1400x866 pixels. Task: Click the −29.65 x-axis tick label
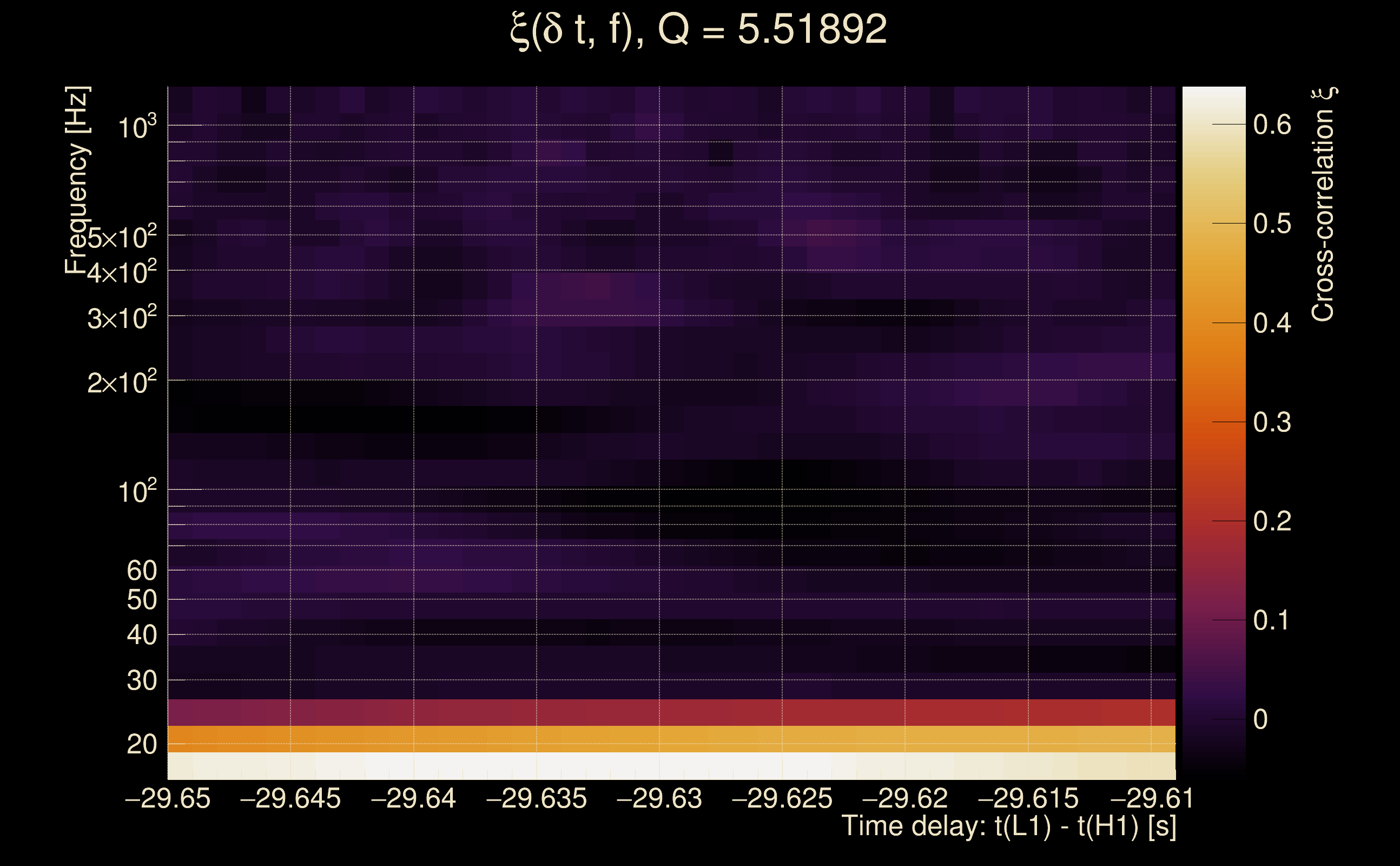(x=168, y=798)
